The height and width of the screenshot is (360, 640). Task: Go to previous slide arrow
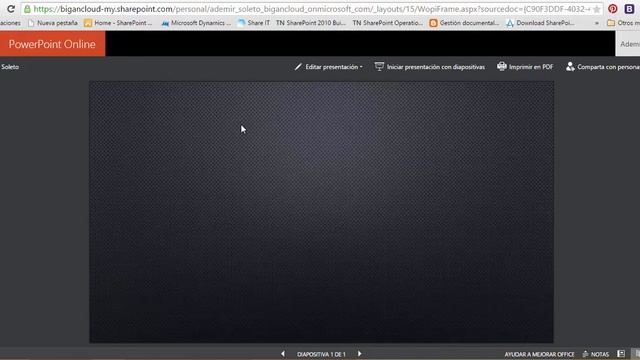click(283, 354)
